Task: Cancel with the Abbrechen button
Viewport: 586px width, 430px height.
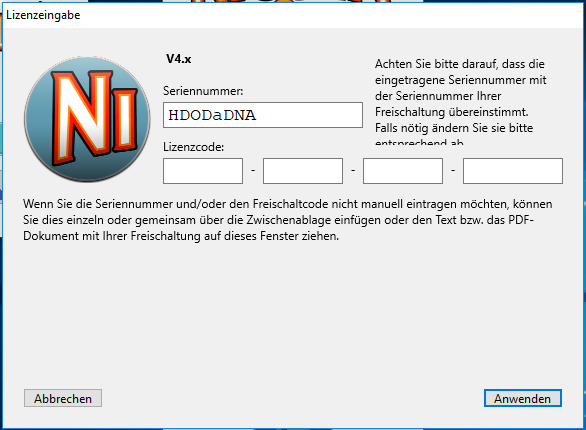Action: [63, 398]
